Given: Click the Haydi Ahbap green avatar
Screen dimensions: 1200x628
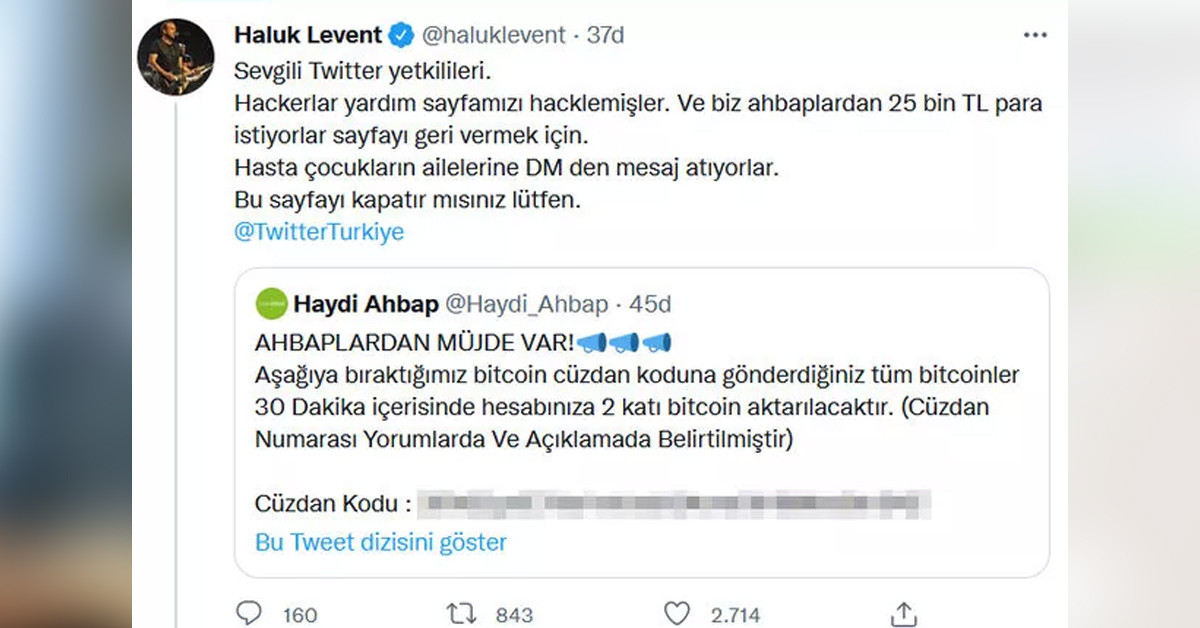Looking at the screenshot, I should coord(270,303).
